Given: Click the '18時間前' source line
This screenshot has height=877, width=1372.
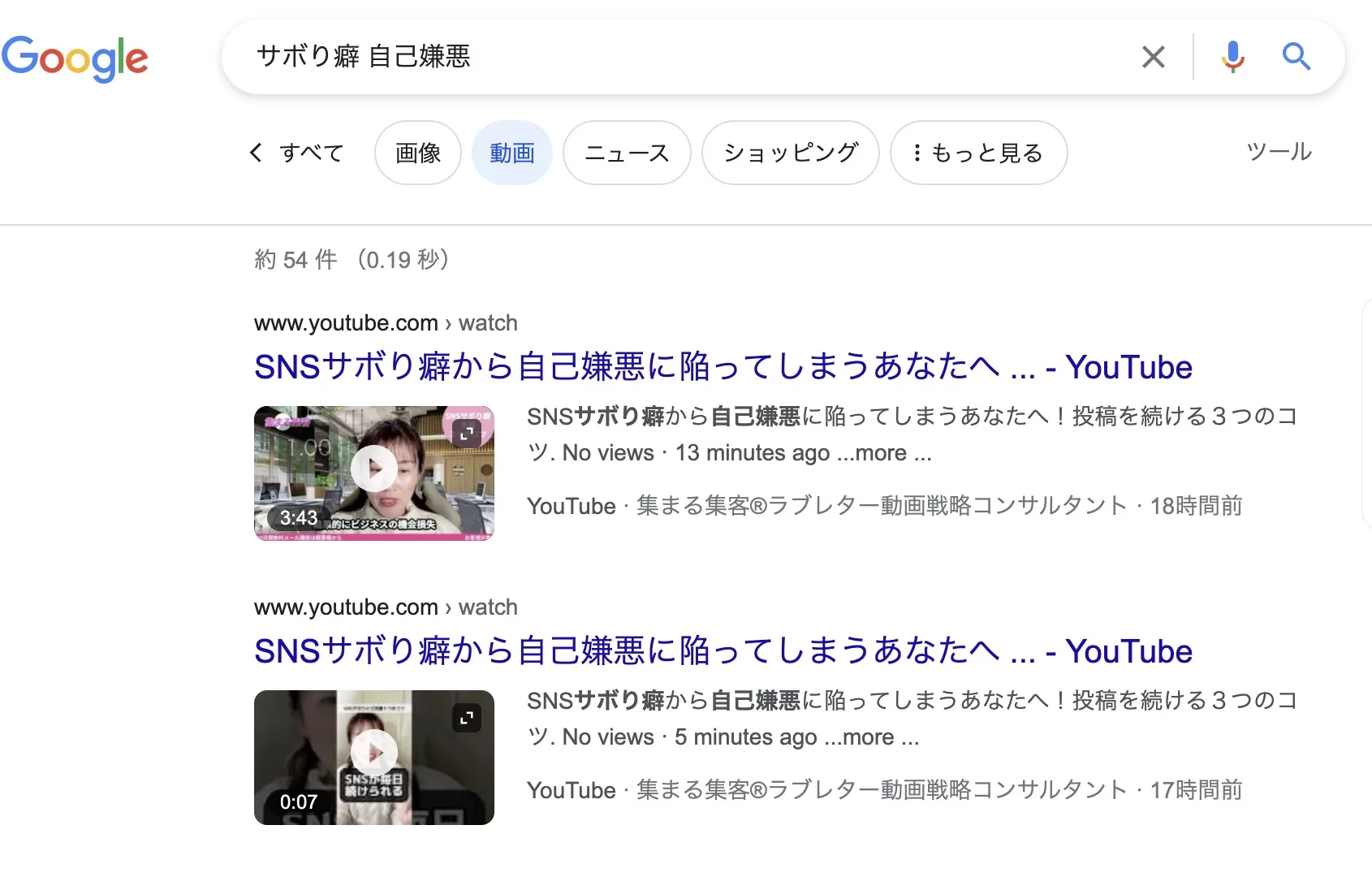Looking at the screenshot, I should pos(885,506).
